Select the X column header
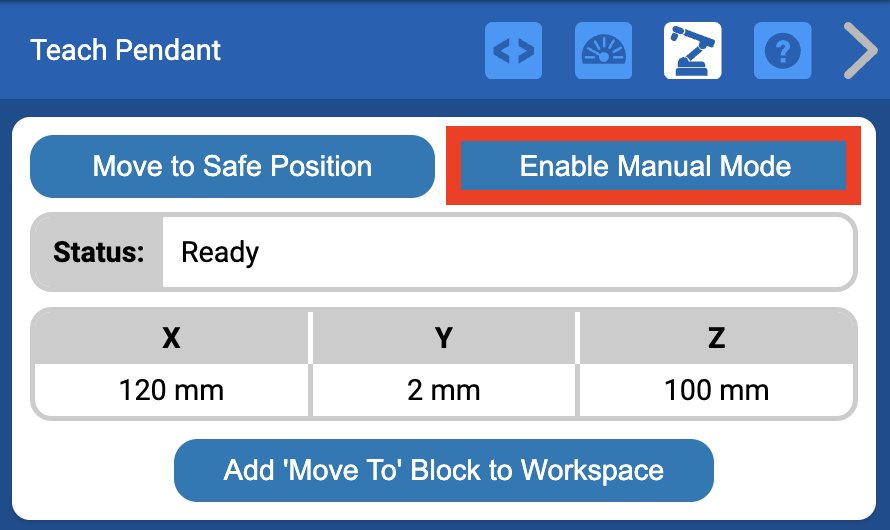The width and height of the screenshot is (890, 530). [171, 339]
